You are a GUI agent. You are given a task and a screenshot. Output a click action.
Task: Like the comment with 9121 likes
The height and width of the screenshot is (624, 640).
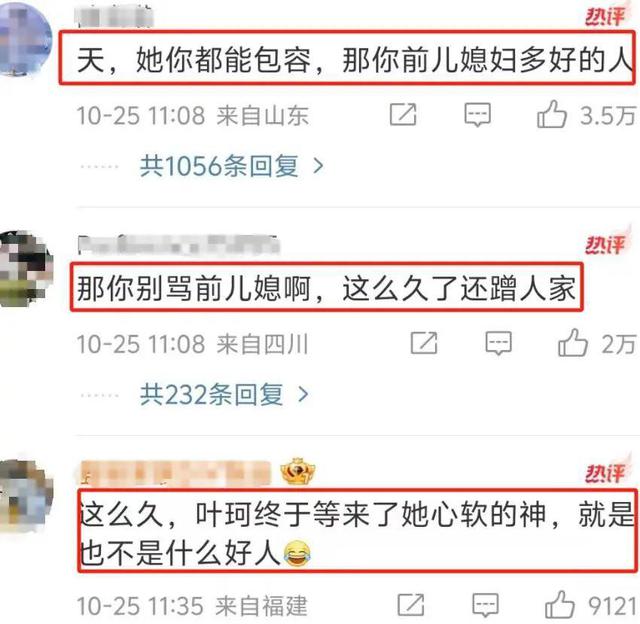tap(560, 605)
